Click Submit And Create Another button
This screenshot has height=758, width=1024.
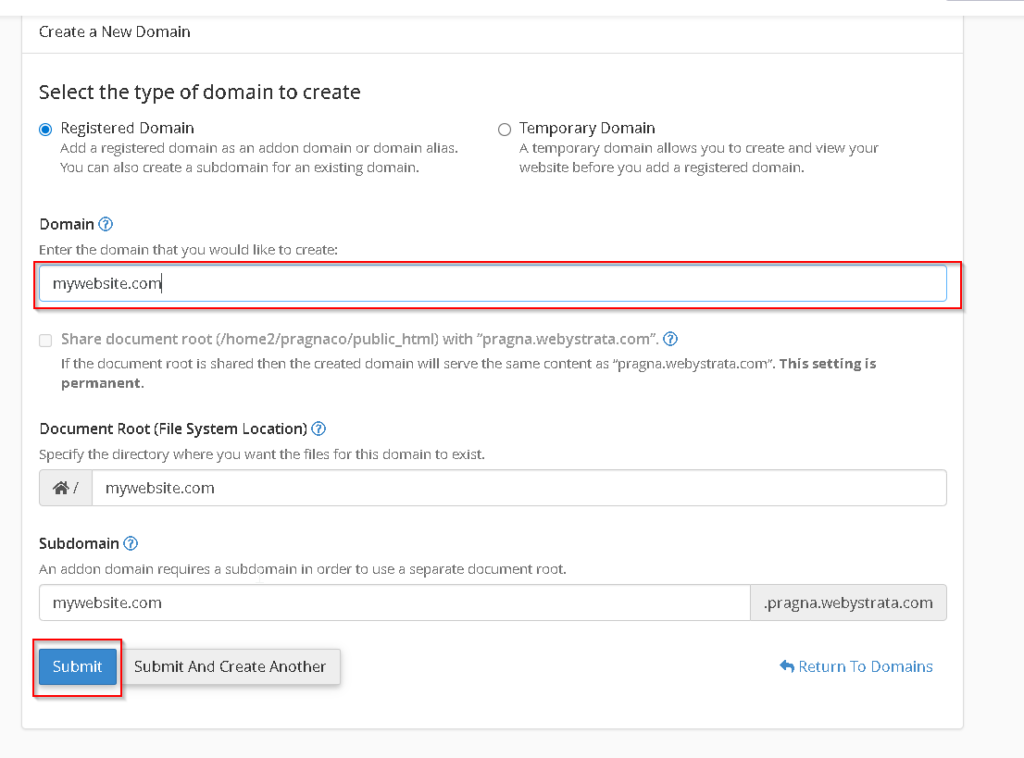click(230, 667)
